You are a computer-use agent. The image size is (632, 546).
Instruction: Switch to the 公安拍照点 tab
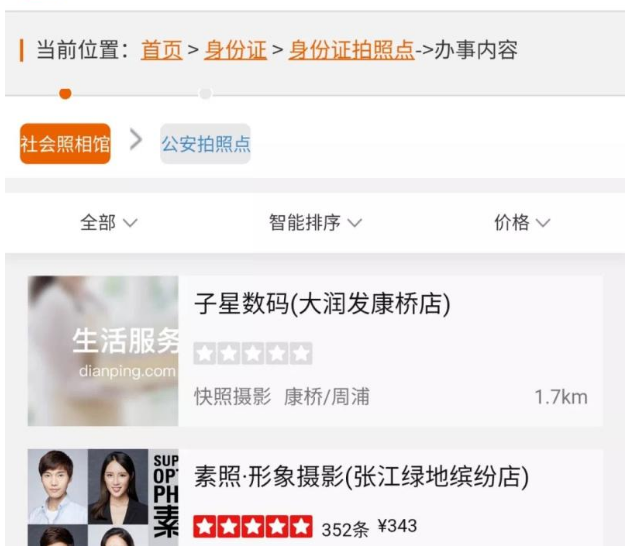coord(206,144)
